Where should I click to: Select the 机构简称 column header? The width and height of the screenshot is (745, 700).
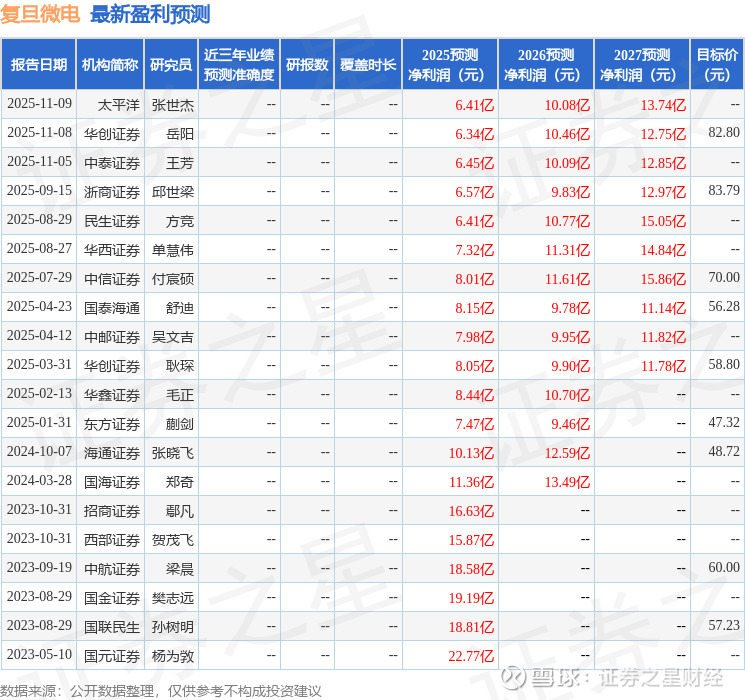tap(110, 65)
